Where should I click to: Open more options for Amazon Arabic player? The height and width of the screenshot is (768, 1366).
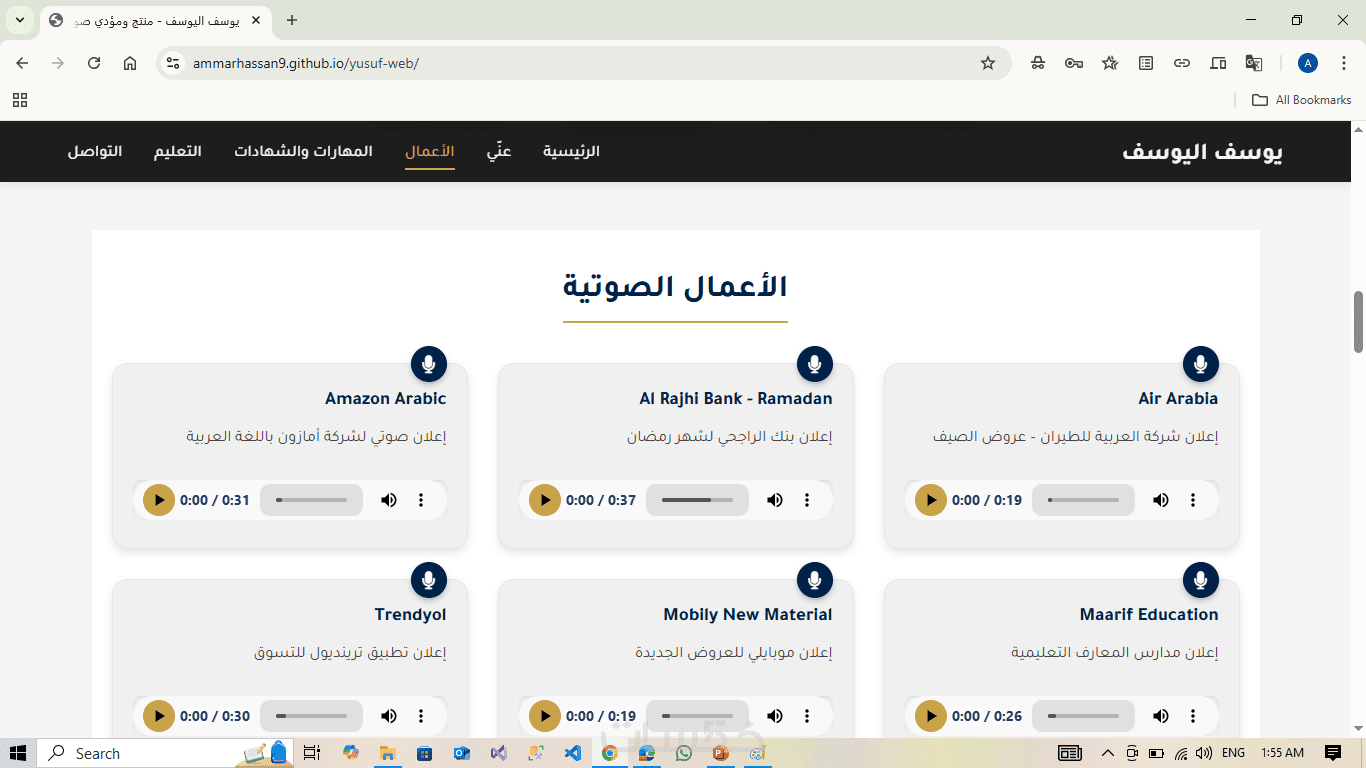pyautogui.click(x=421, y=500)
